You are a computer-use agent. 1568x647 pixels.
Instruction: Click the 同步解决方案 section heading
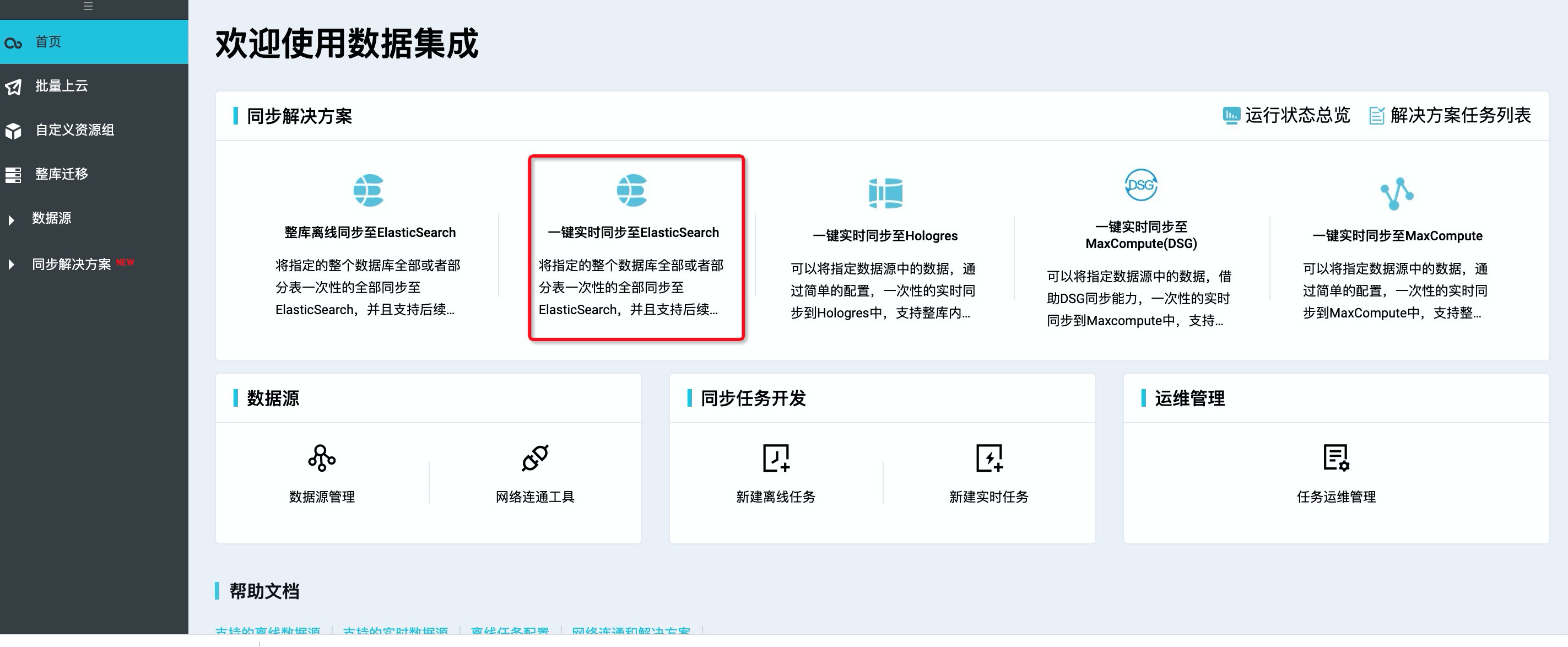[x=299, y=116]
